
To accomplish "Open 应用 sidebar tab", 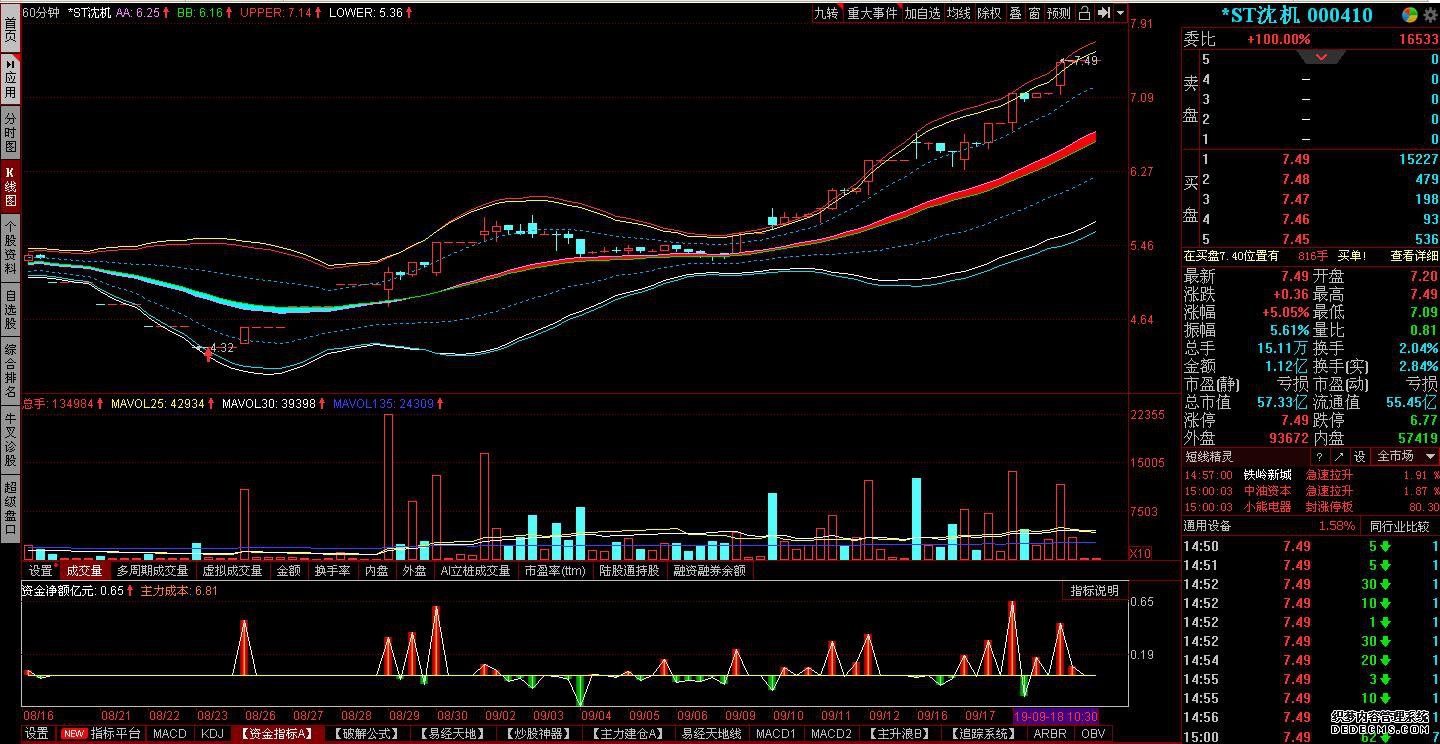I will (10, 78).
